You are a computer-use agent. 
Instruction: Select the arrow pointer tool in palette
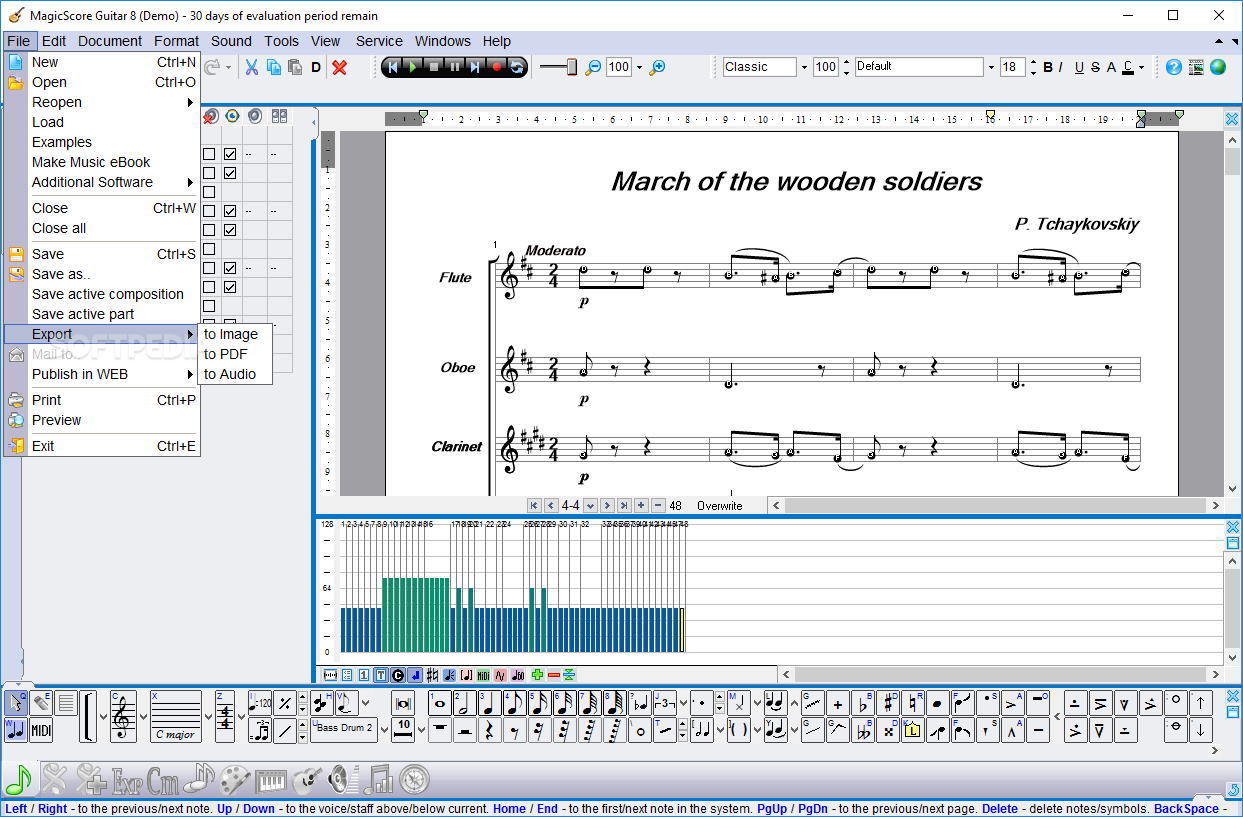pyautogui.click(x=16, y=703)
